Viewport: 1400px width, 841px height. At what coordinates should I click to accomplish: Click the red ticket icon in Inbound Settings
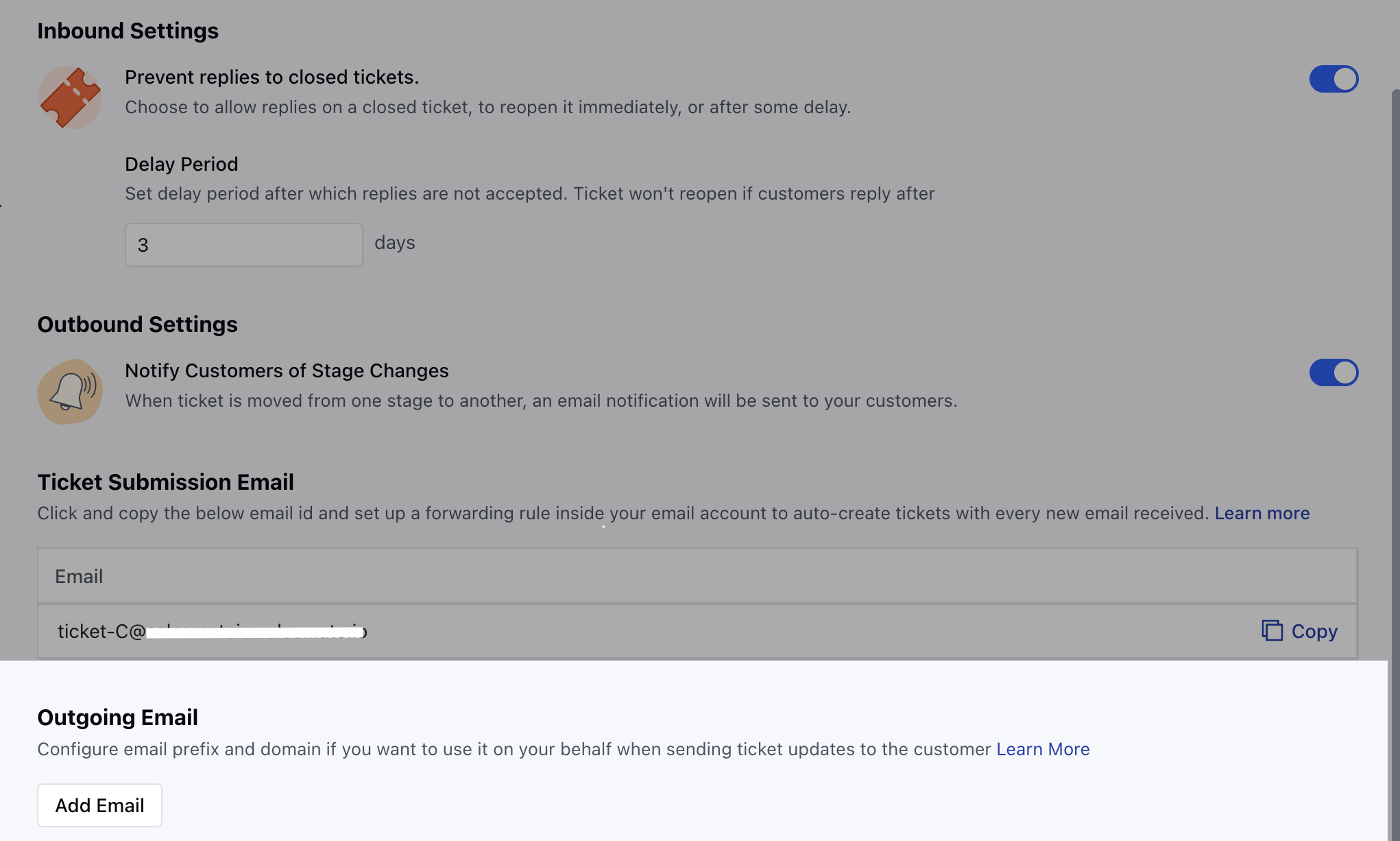(69, 97)
